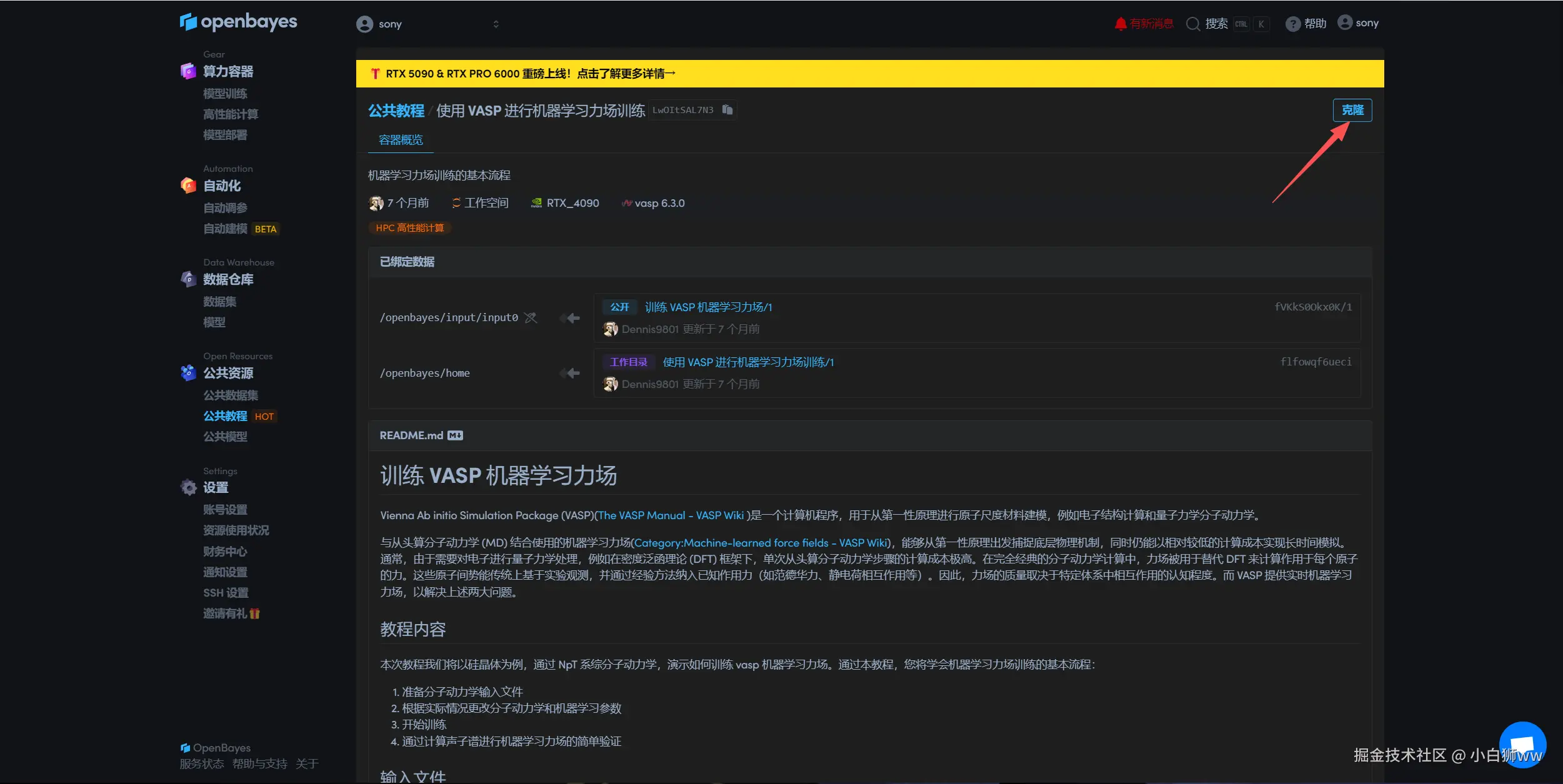Open the help question mark icon

click(1292, 24)
